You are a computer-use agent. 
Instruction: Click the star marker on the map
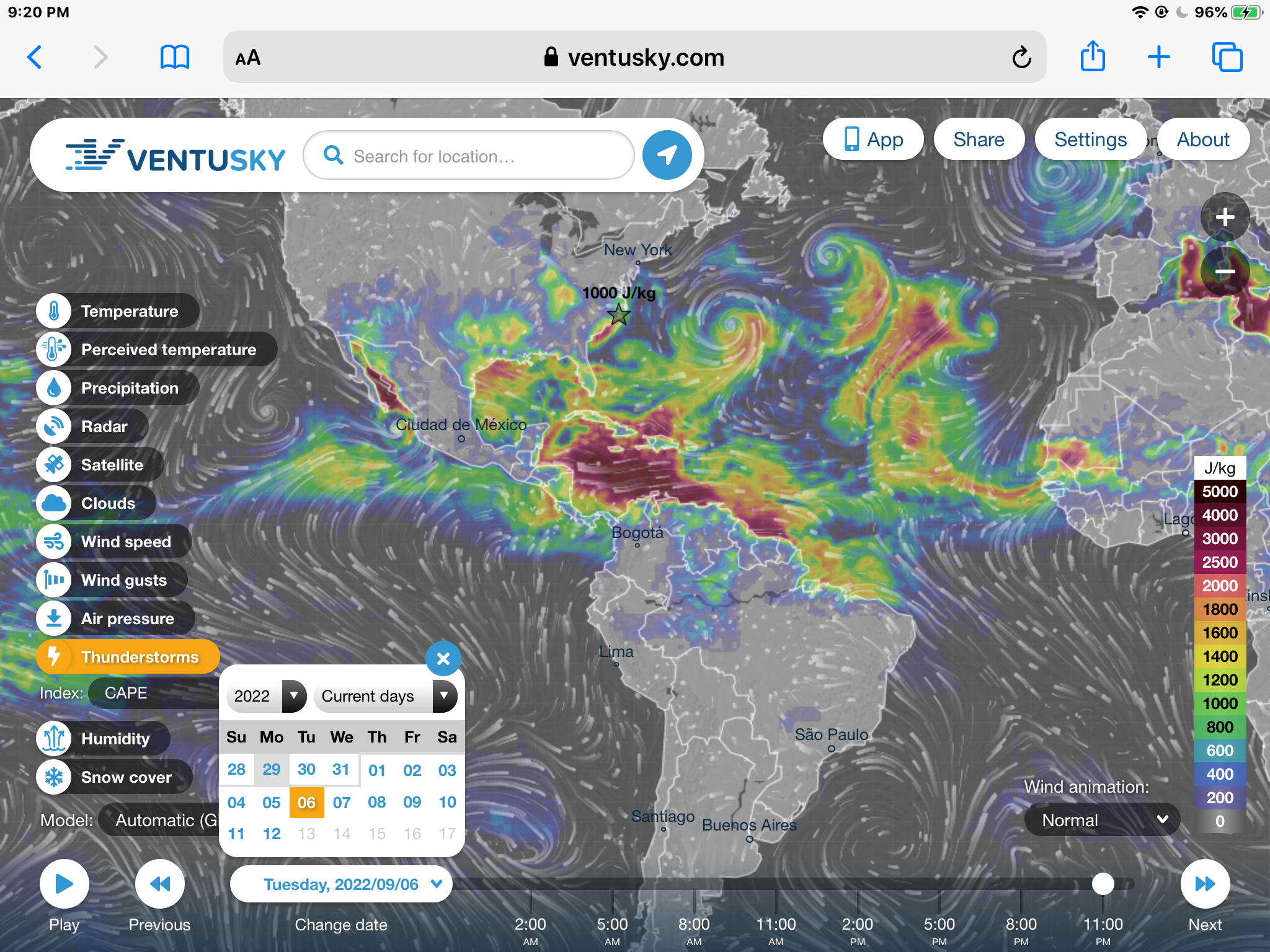pyautogui.click(x=619, y=315)
